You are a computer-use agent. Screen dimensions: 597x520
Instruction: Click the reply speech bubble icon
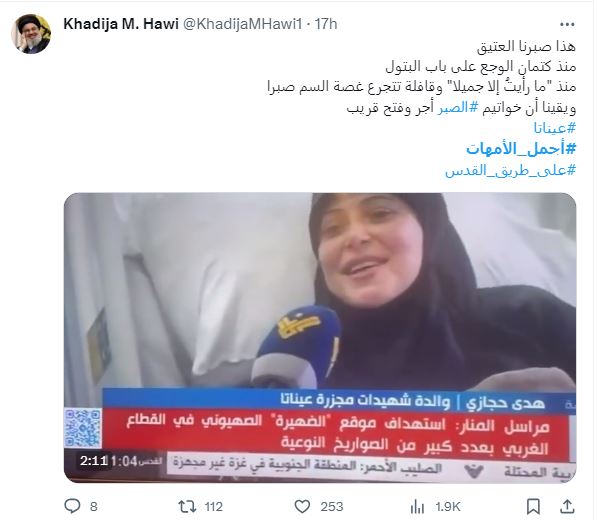72,506
